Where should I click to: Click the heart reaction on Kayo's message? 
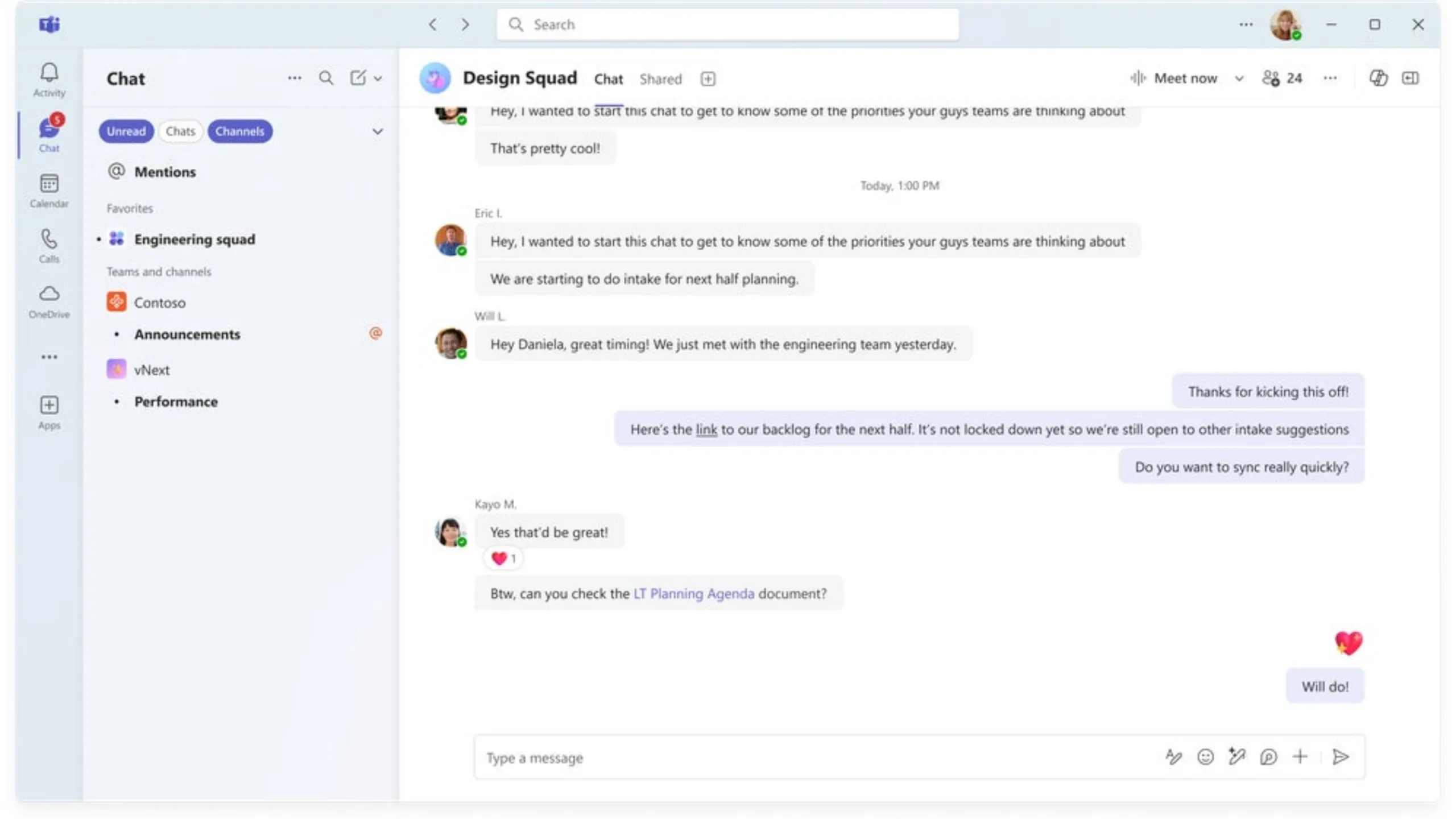(x=503, y=559)
